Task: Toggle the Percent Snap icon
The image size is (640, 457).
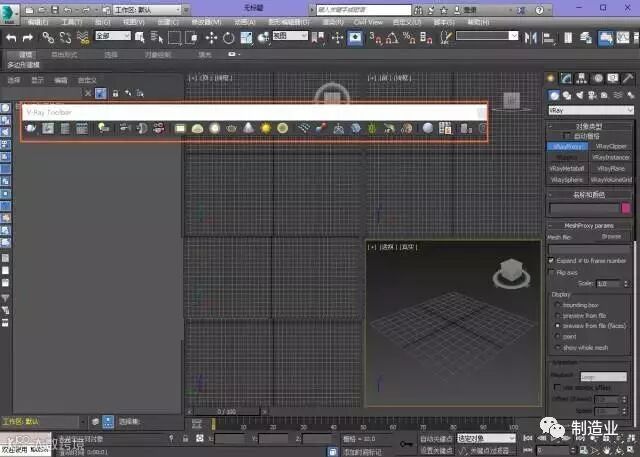Action: 409,38
